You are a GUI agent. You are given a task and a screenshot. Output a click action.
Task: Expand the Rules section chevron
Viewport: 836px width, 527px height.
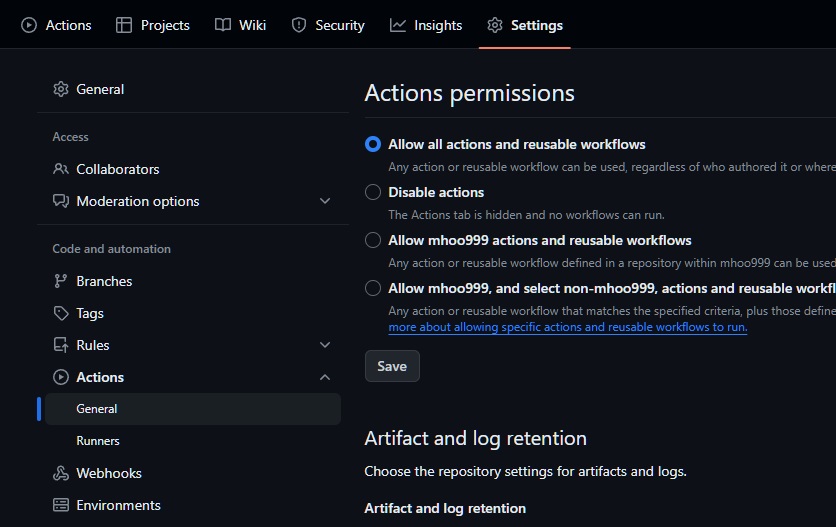[325, 345]
